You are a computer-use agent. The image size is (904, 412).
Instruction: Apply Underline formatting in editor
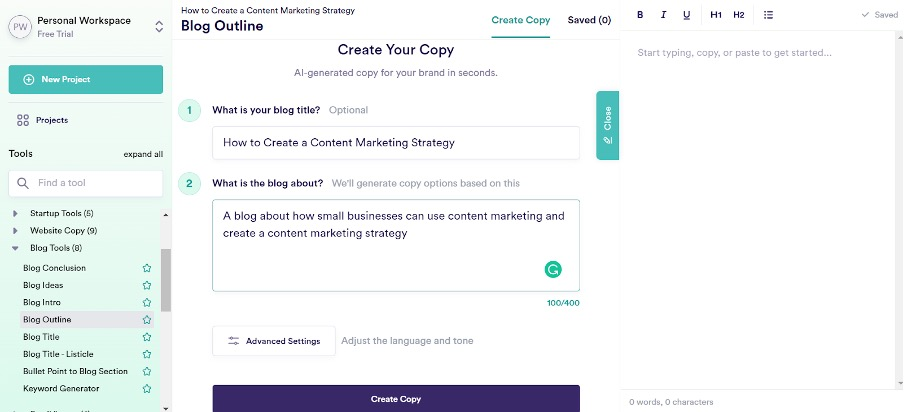point(686,15)
